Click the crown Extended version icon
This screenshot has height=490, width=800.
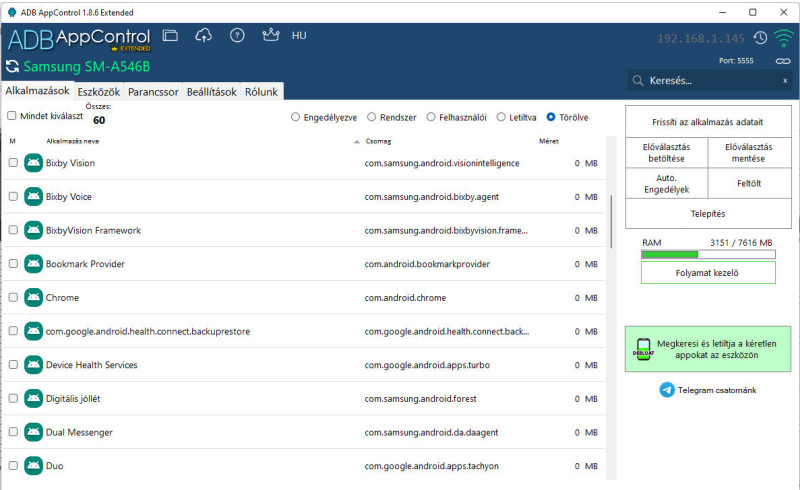tap(270, 35)
